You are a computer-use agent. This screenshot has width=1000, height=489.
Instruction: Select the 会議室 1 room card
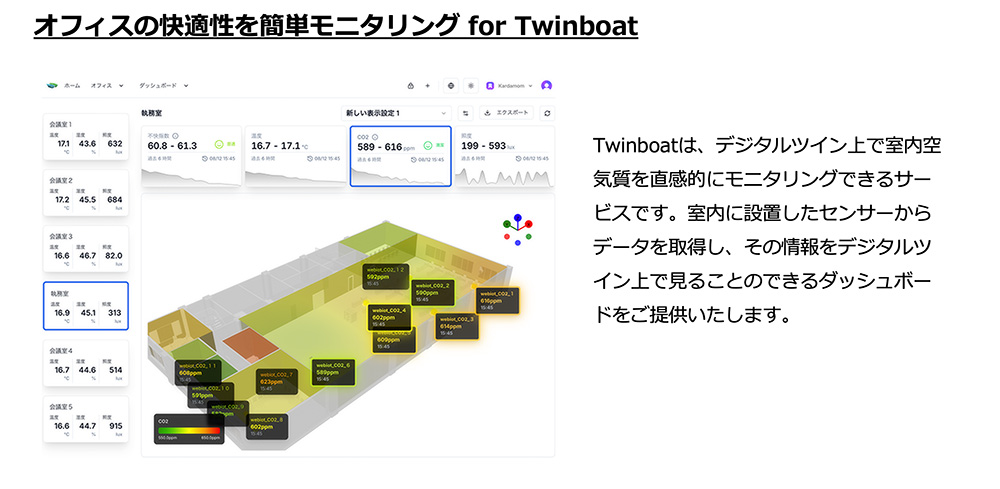click(x=85, y=138)
